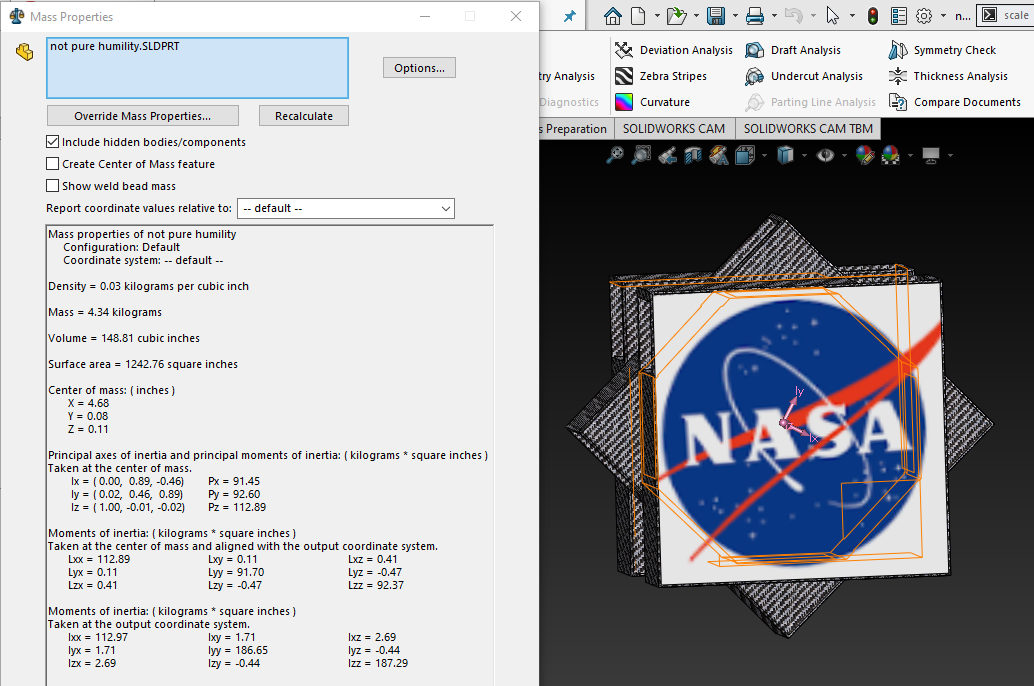This screenshot has width=1034, height=686.
Task: Click the 'Mass = 4.34 kilograms' line
Action: [x=105, y=312]
